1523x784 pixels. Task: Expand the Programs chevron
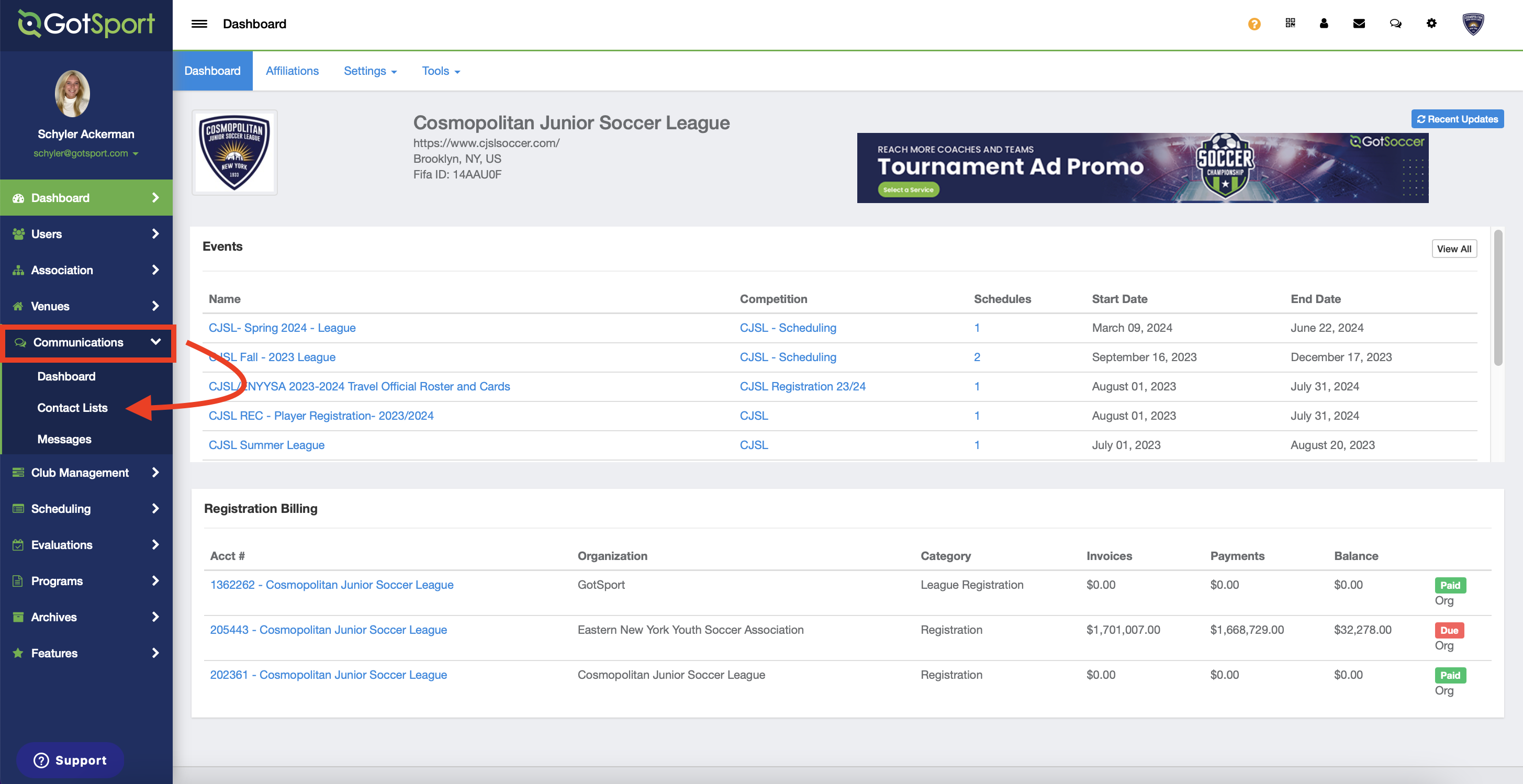point(155,580)
